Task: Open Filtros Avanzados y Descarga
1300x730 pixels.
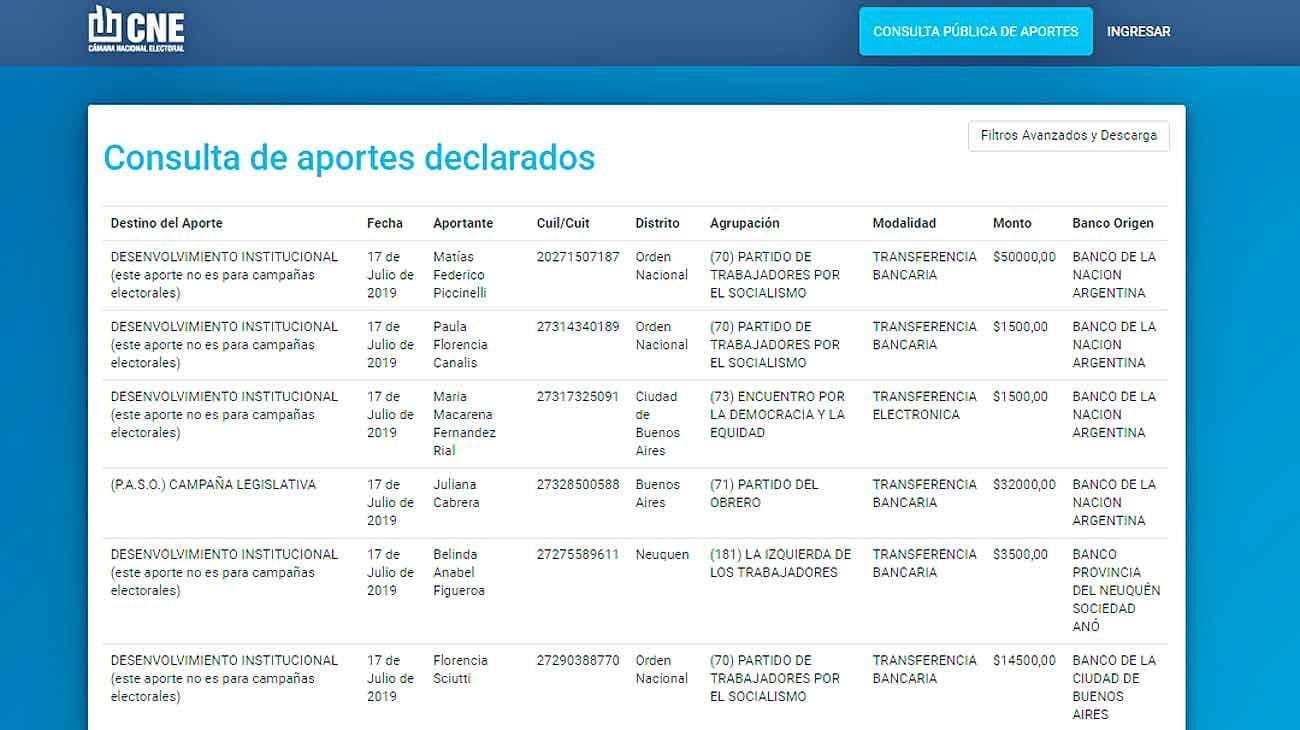Action: pyautogui.click(x=1068, y=136)
